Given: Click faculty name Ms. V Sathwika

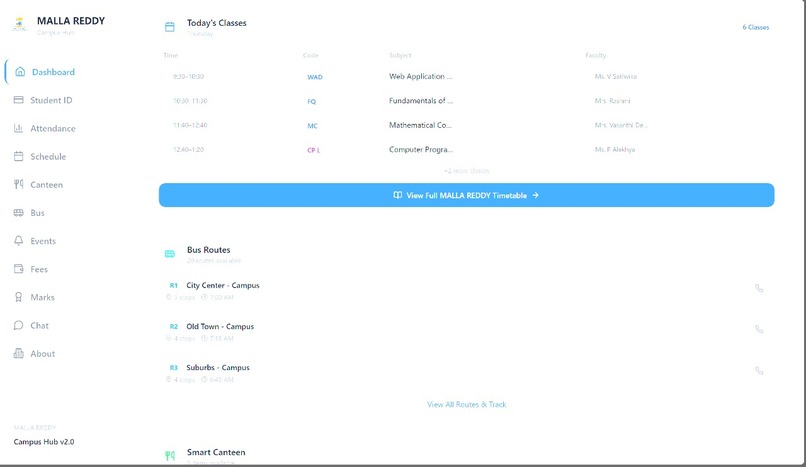Looking at the screenshot, I should coord(616,76).
